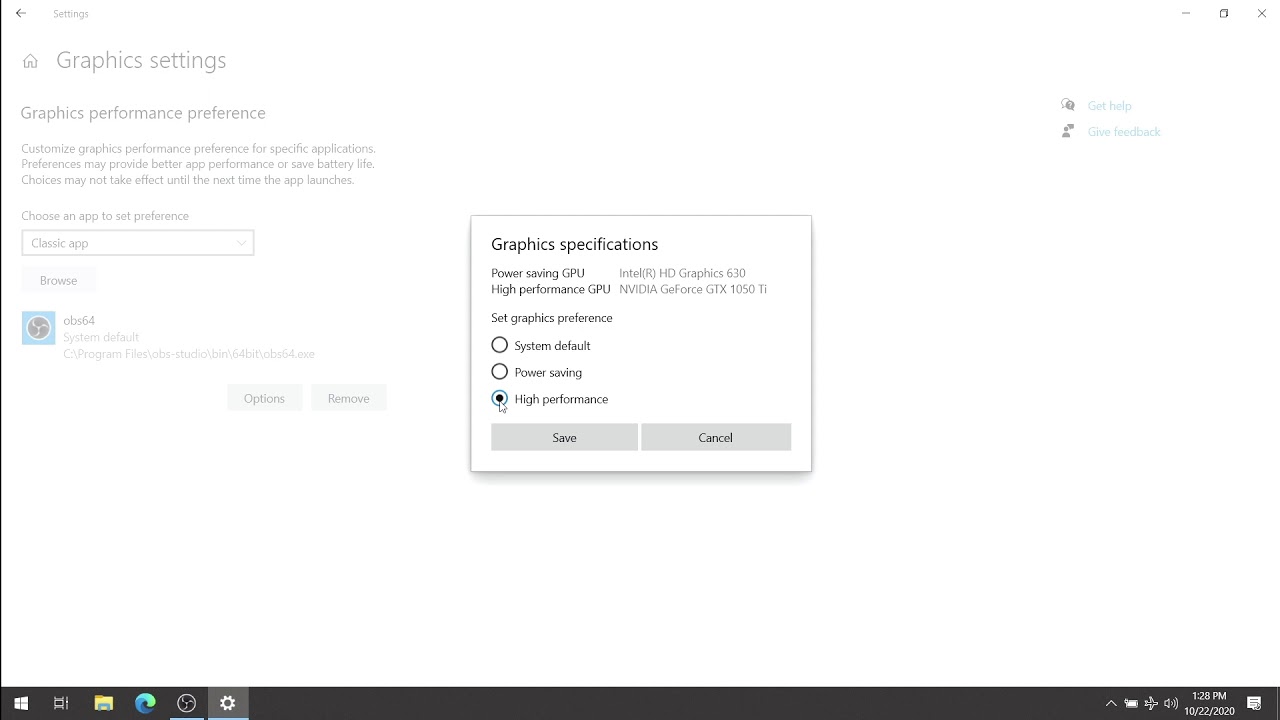Open Options for obs64

pos(264,398)
